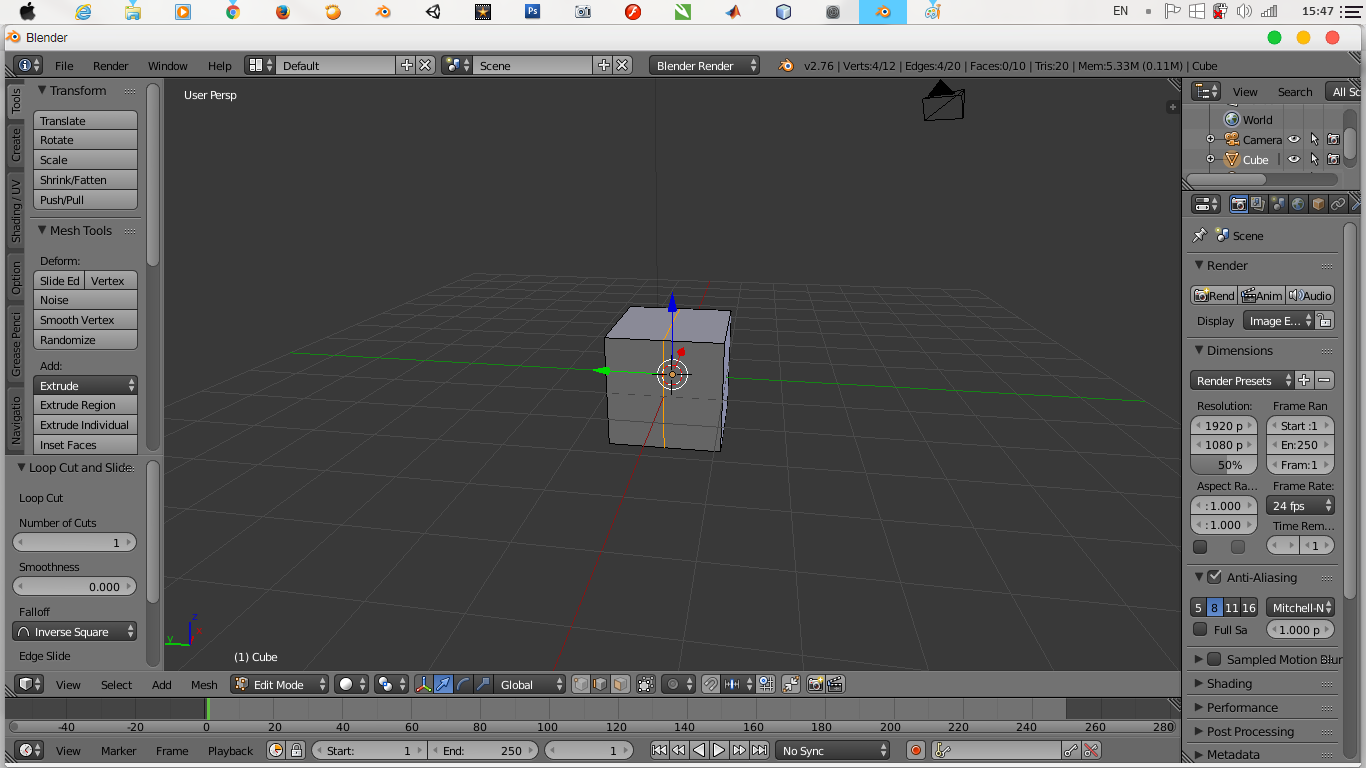Select the Scene properties tab
Viewport: 1366px width, 768px height.
[x=1278, y=203]
